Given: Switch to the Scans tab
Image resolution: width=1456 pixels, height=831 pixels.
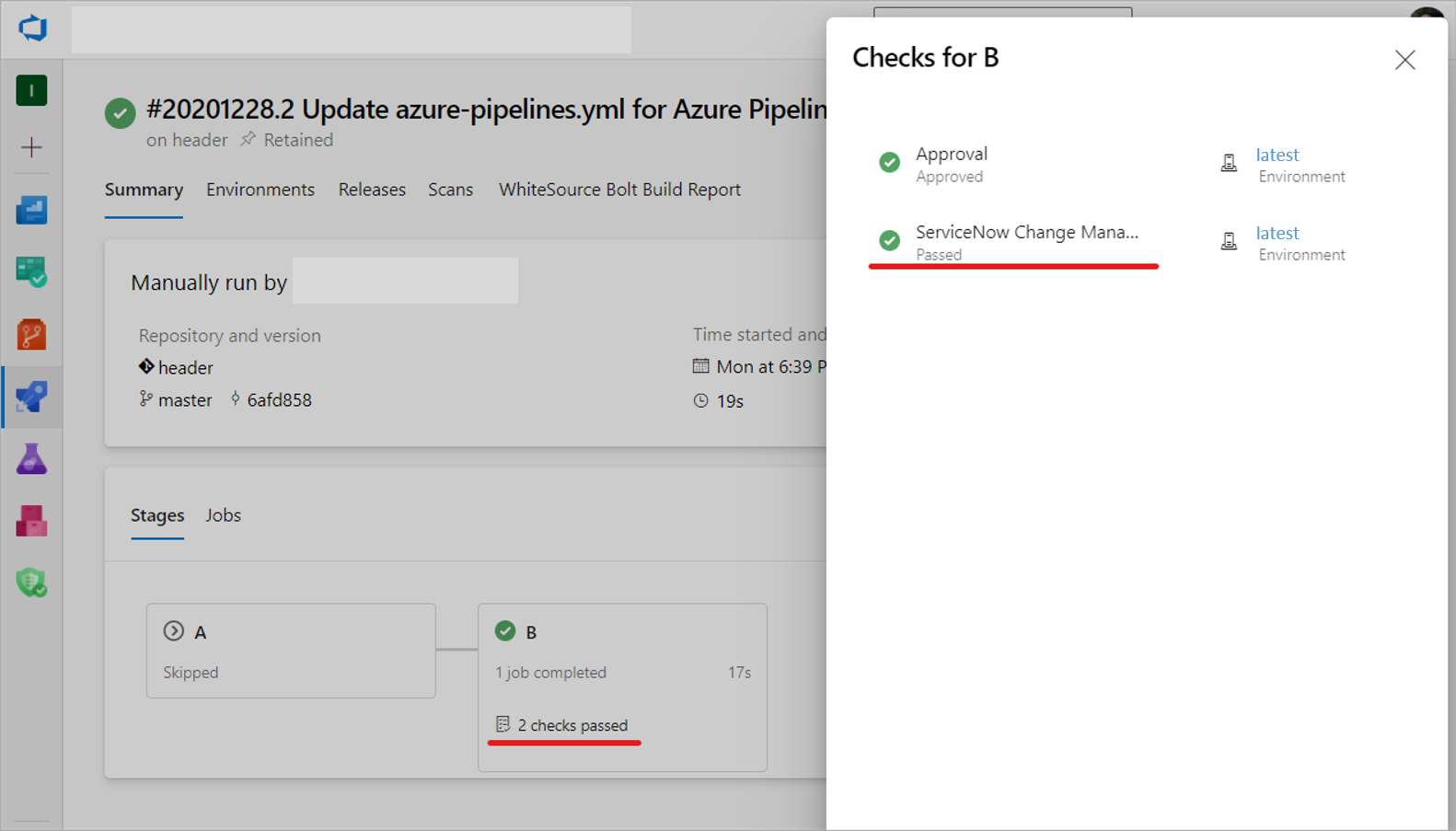Looking at the screenshot, I should 450,190.
